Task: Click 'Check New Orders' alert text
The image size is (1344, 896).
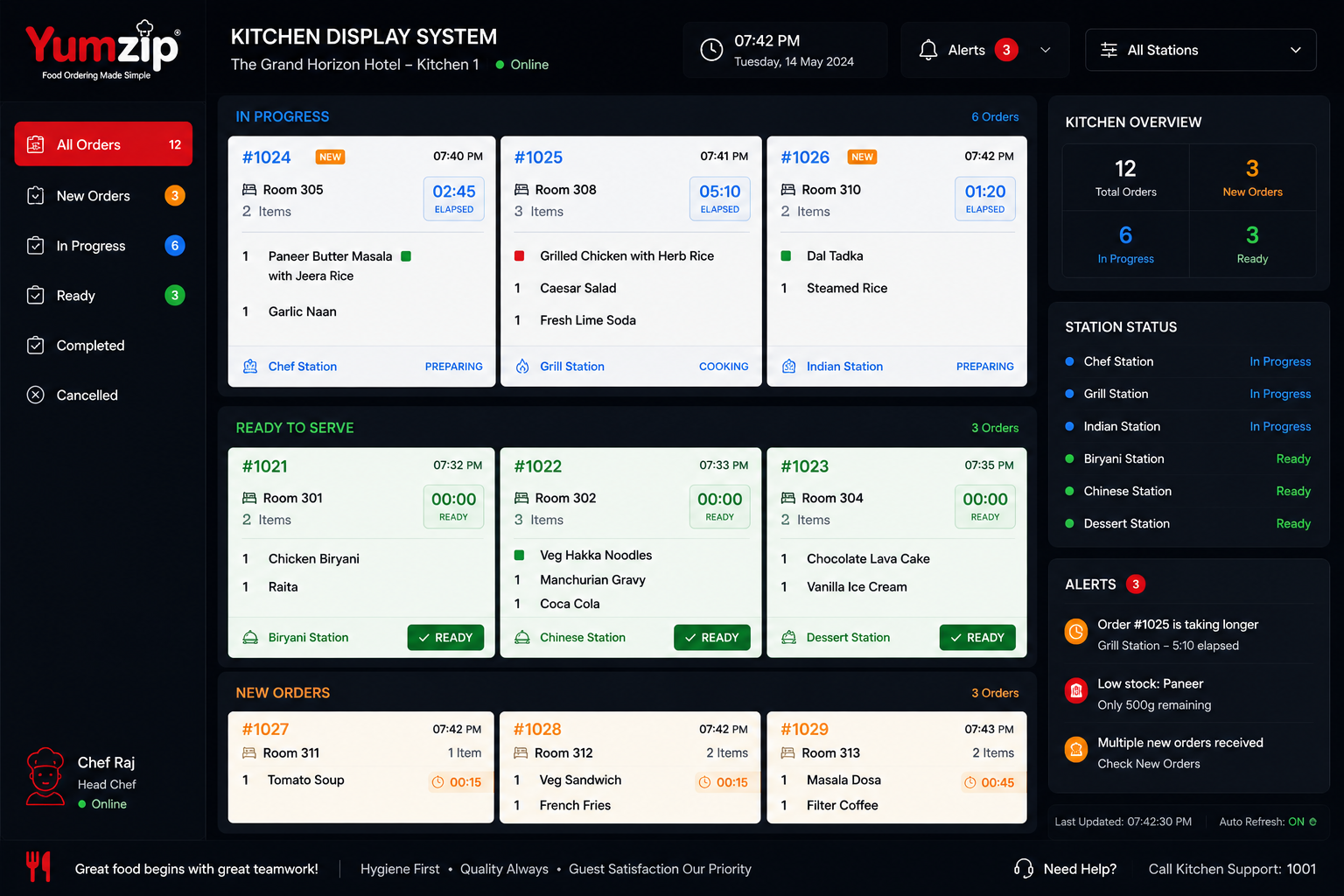Action: (x=1148, y=764)
